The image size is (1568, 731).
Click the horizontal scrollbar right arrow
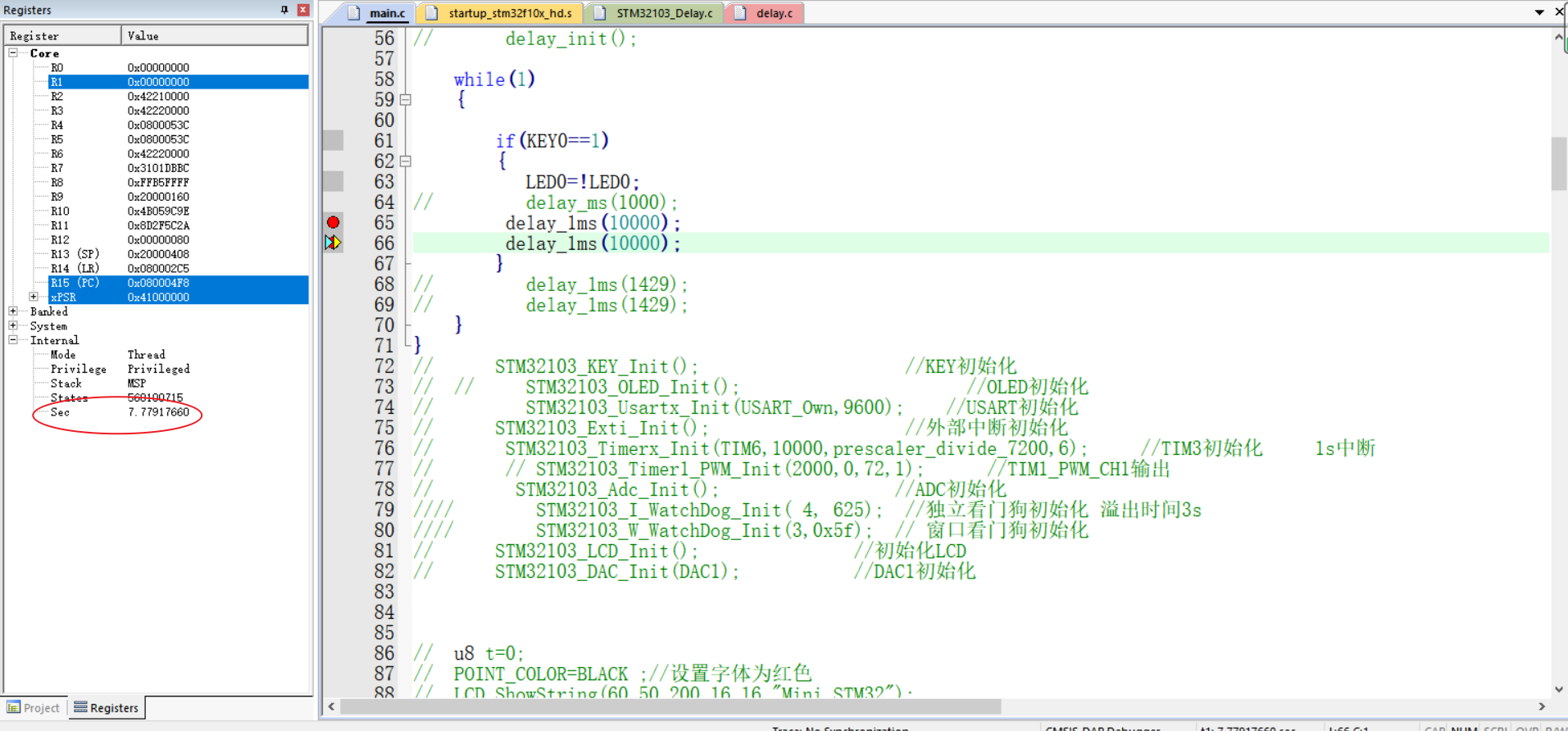1542,706
